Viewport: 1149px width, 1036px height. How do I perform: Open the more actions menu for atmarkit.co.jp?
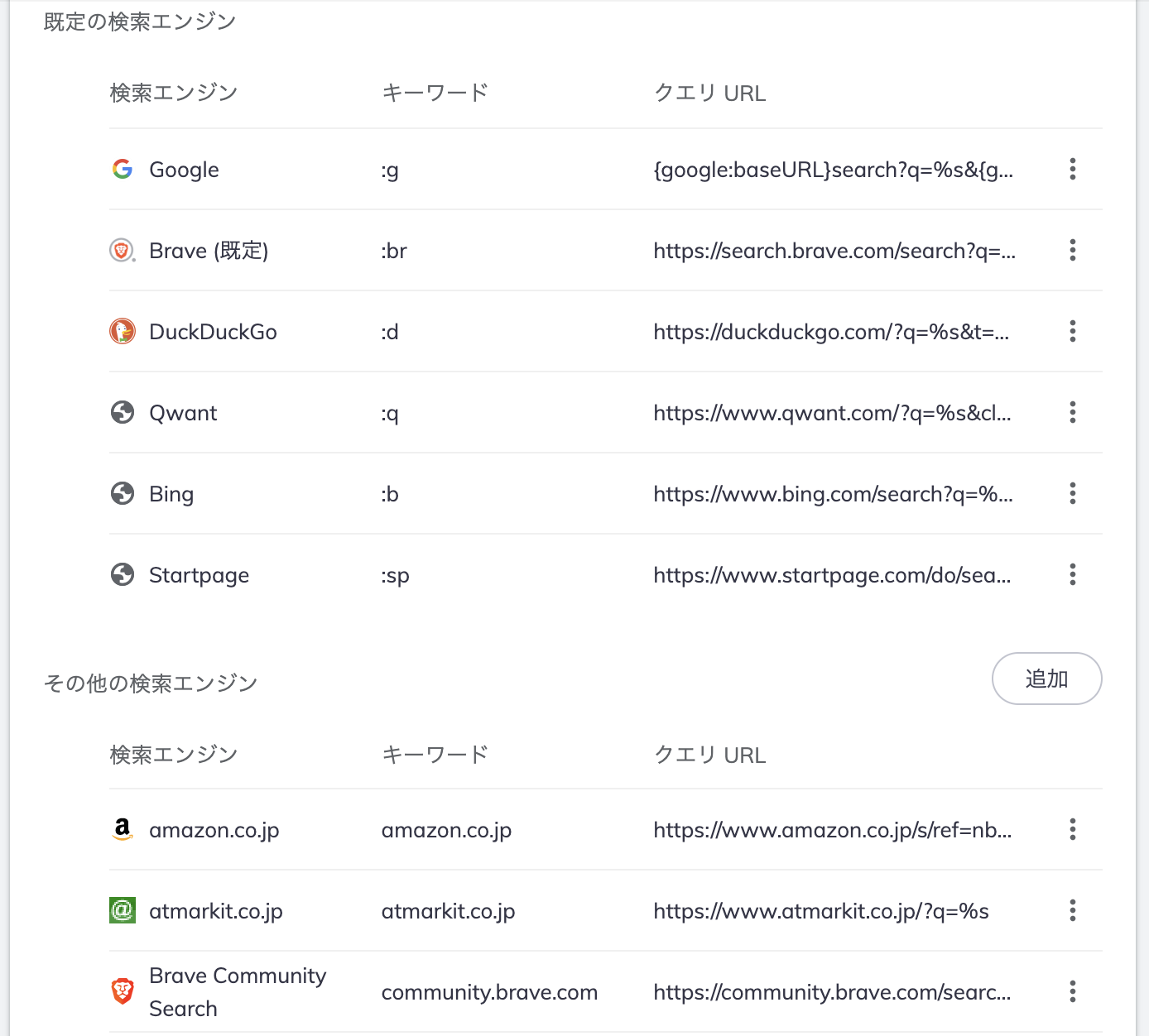pyautogui.click(x=1072, y=910)
